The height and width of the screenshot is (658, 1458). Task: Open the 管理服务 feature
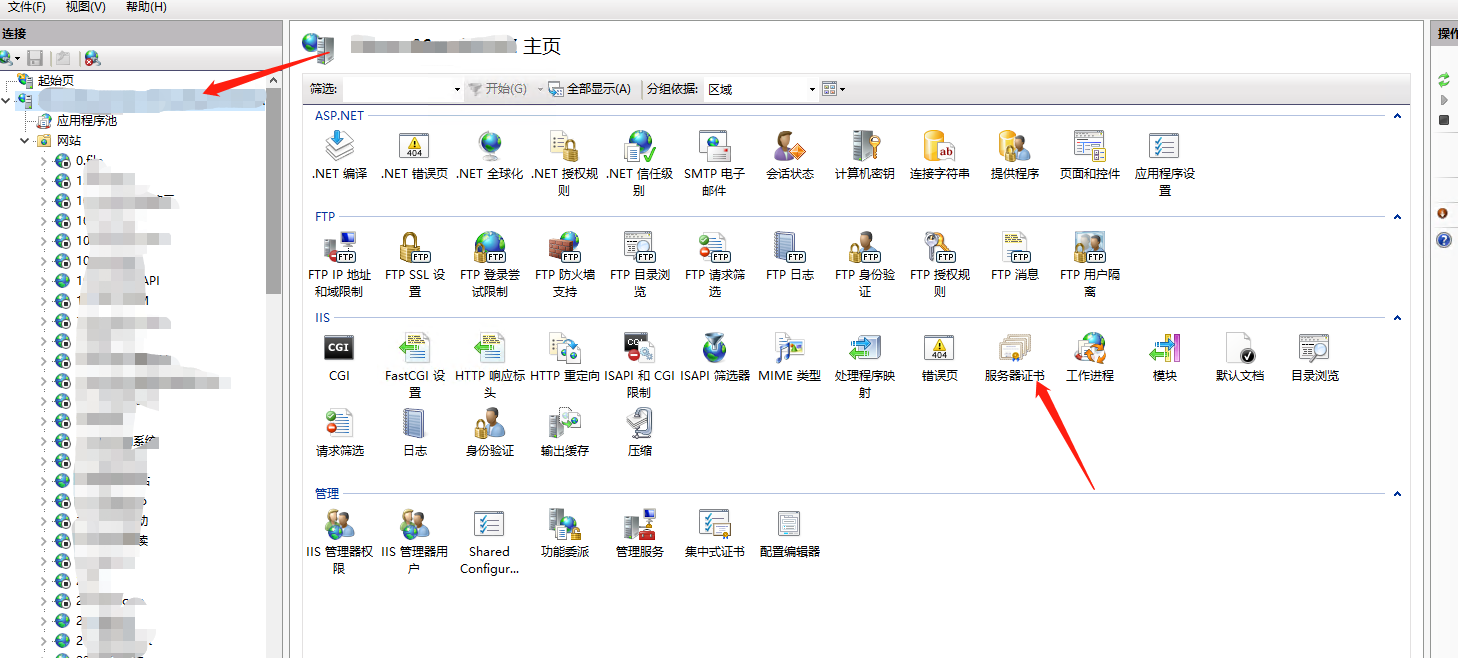pos(640,534)
